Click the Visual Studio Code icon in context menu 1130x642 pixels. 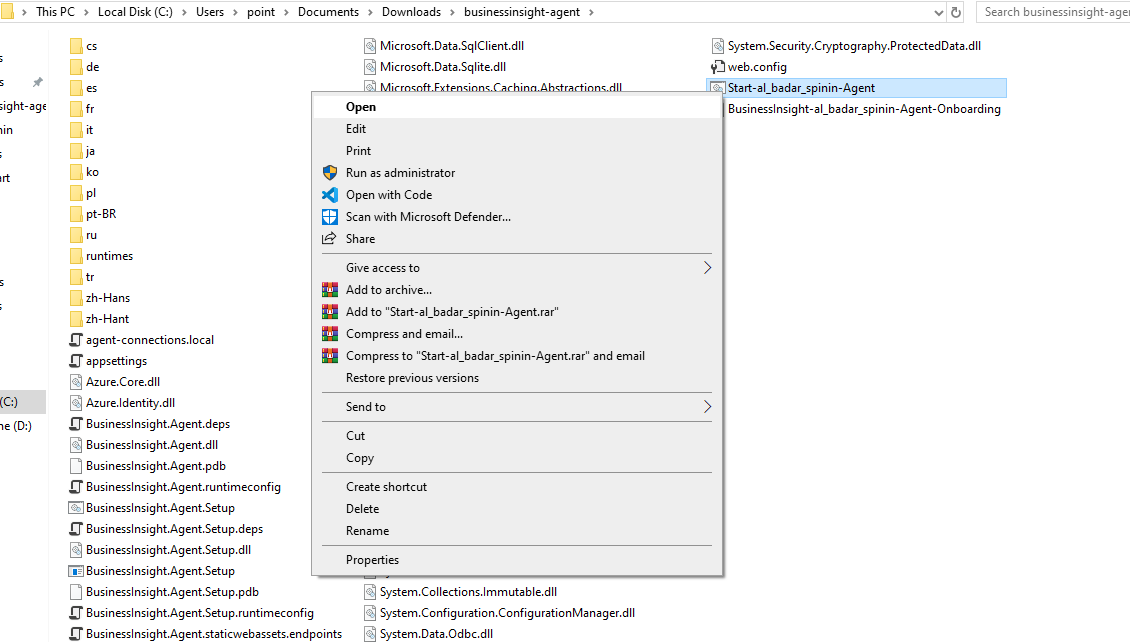coord(329,195)
